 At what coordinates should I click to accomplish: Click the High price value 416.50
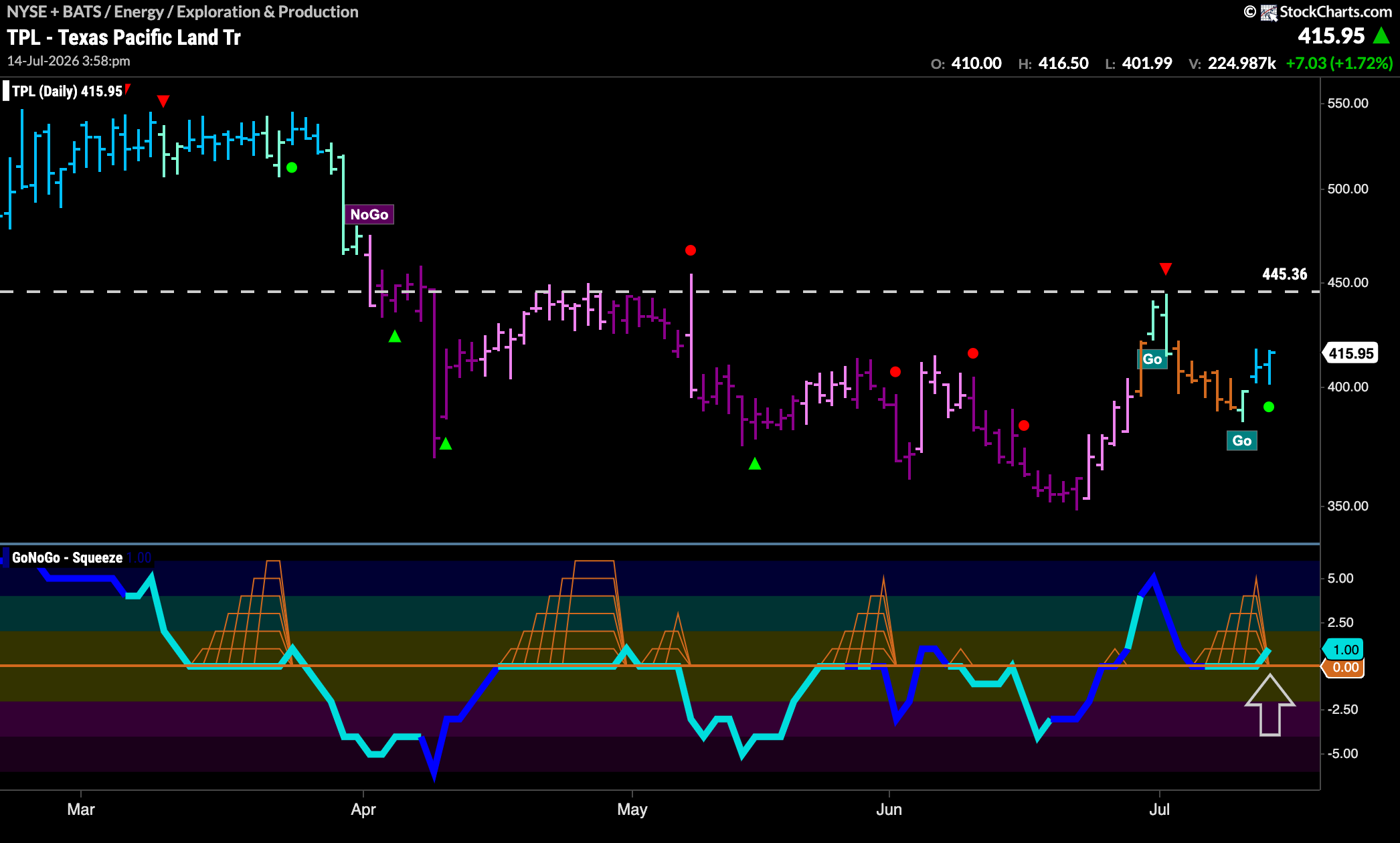pos(1063,64)
